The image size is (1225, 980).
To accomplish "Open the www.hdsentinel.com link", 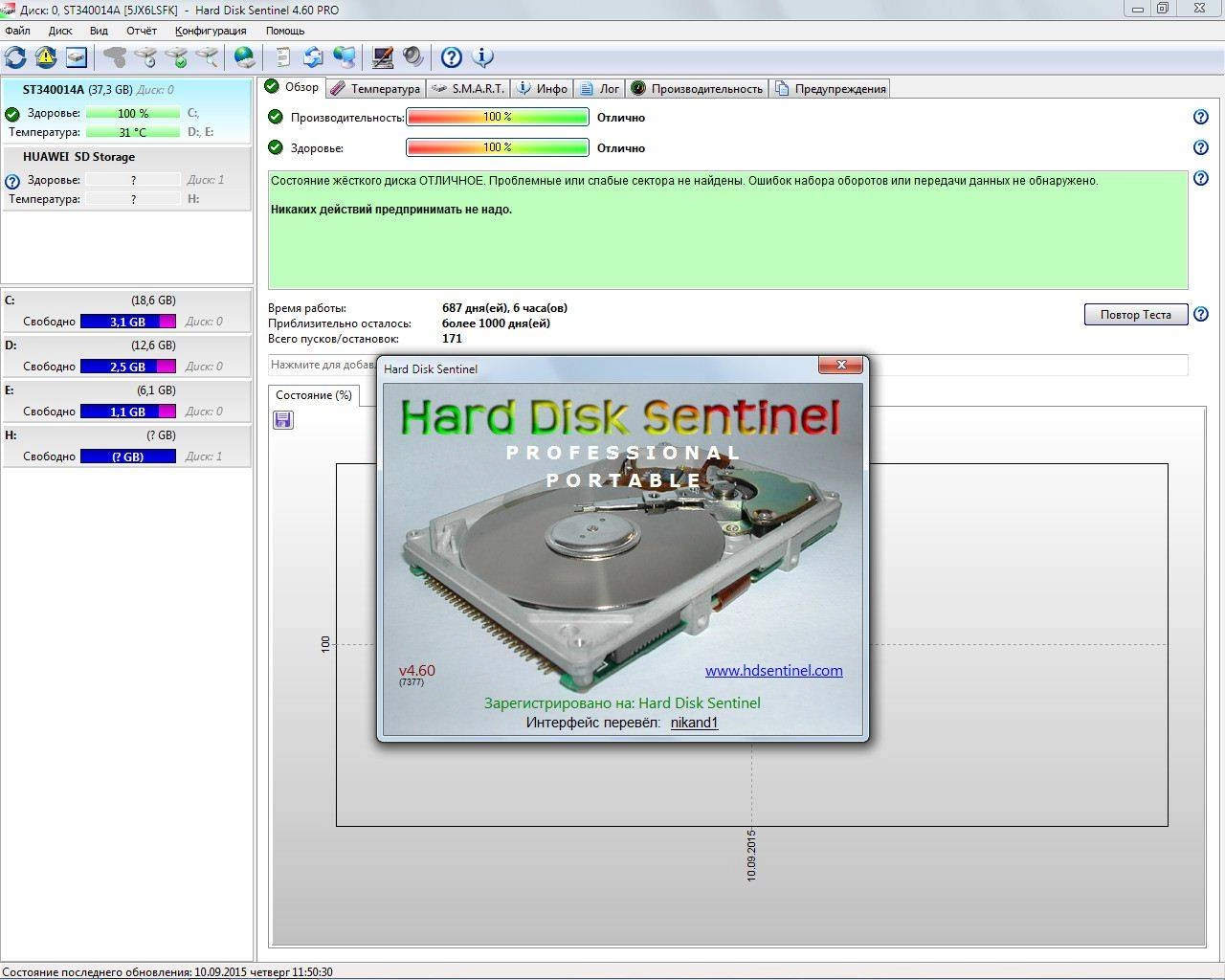I will (x=774, y=671).
